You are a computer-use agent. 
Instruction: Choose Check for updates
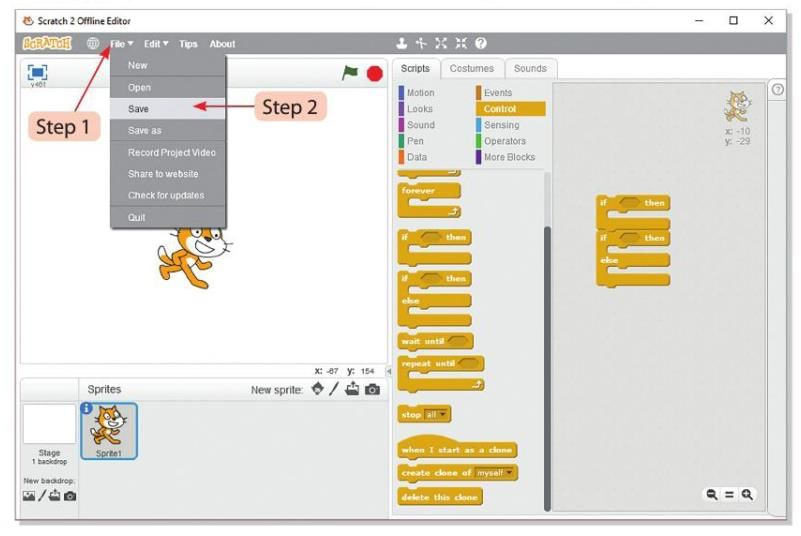tap(168, 195)
